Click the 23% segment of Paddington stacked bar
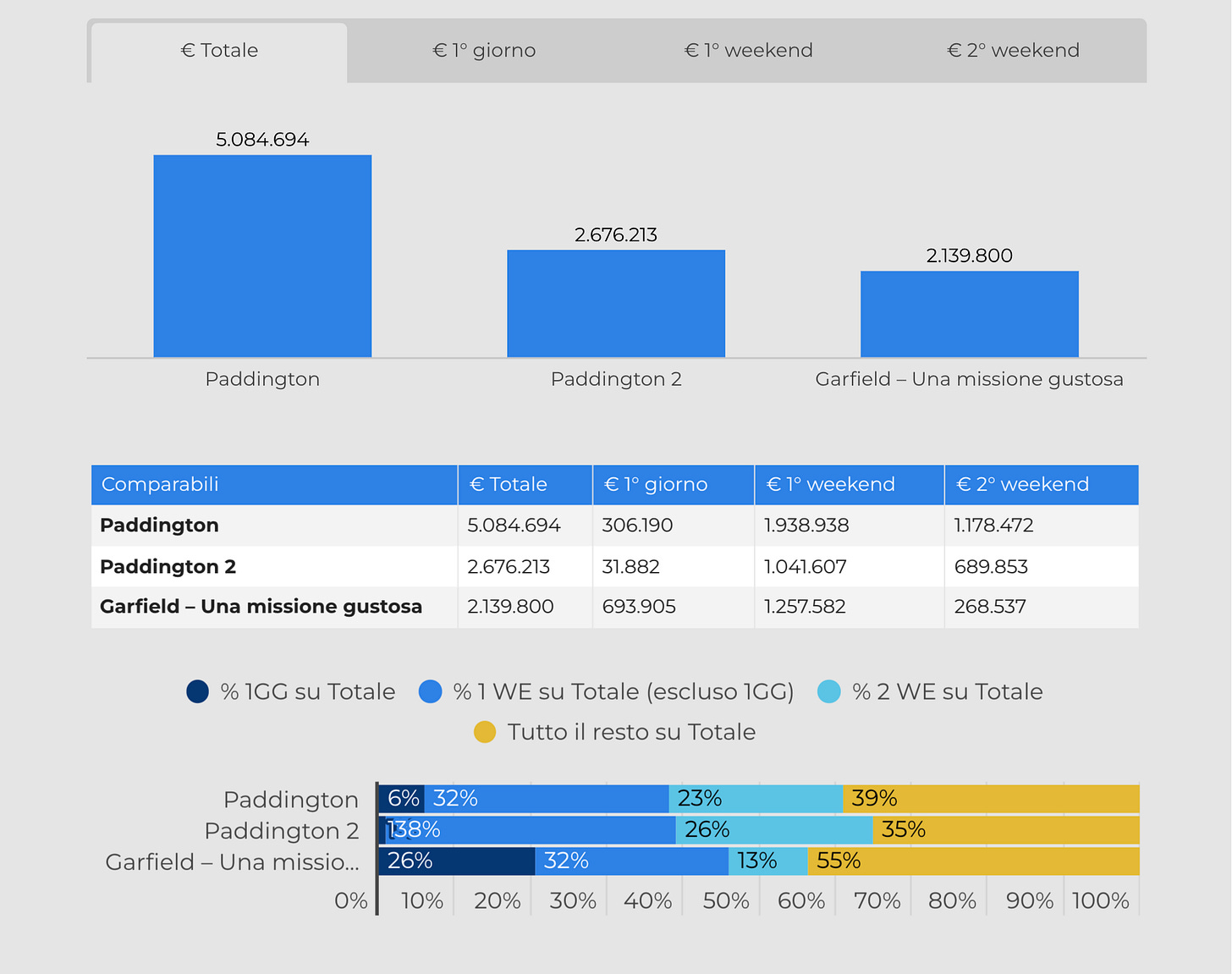This screenshot has width=1232, height=974. tap(756, 799)
